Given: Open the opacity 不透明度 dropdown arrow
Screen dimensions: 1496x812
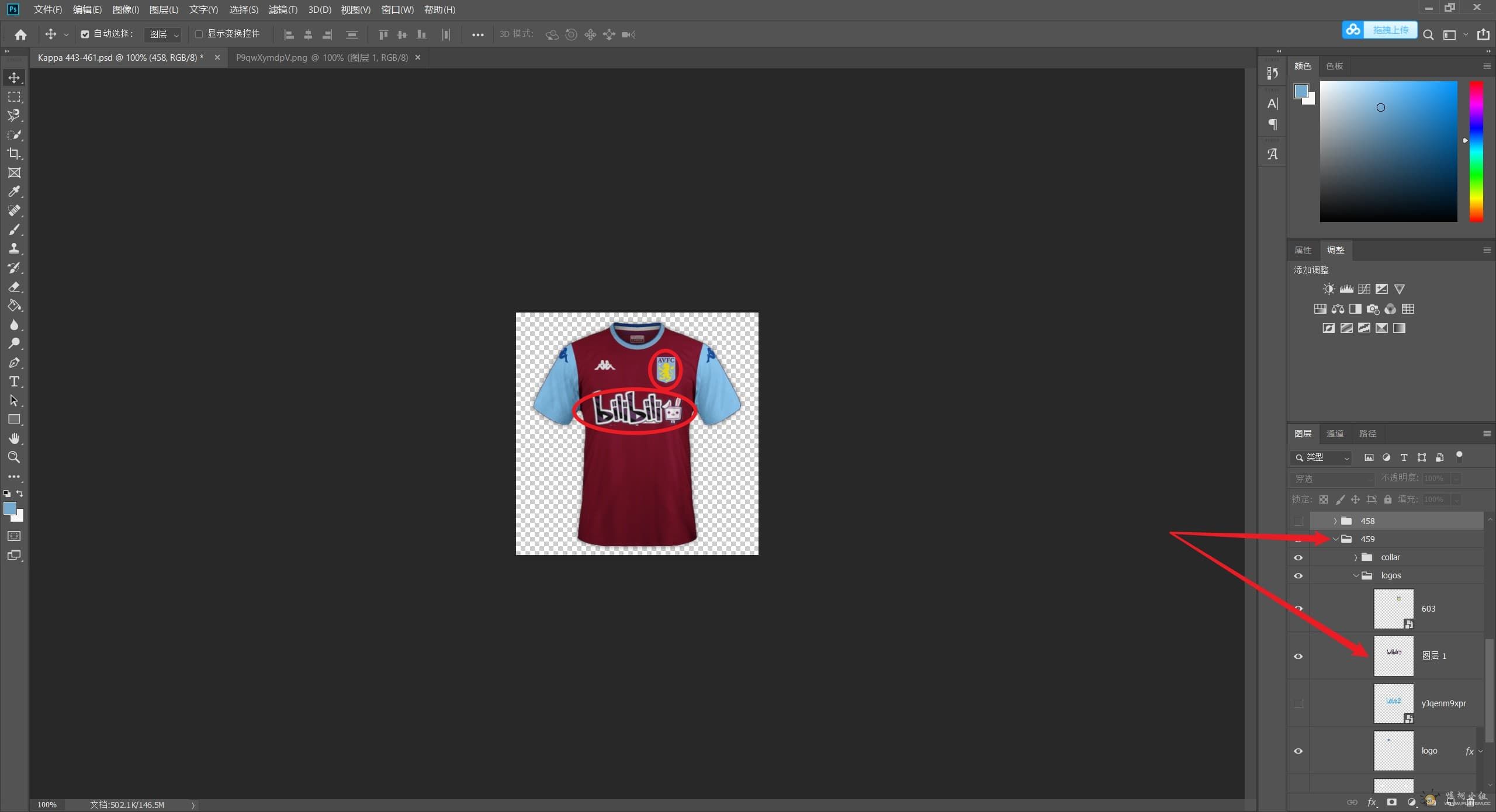Looking at the screenshot, I should click(1456, 478).
